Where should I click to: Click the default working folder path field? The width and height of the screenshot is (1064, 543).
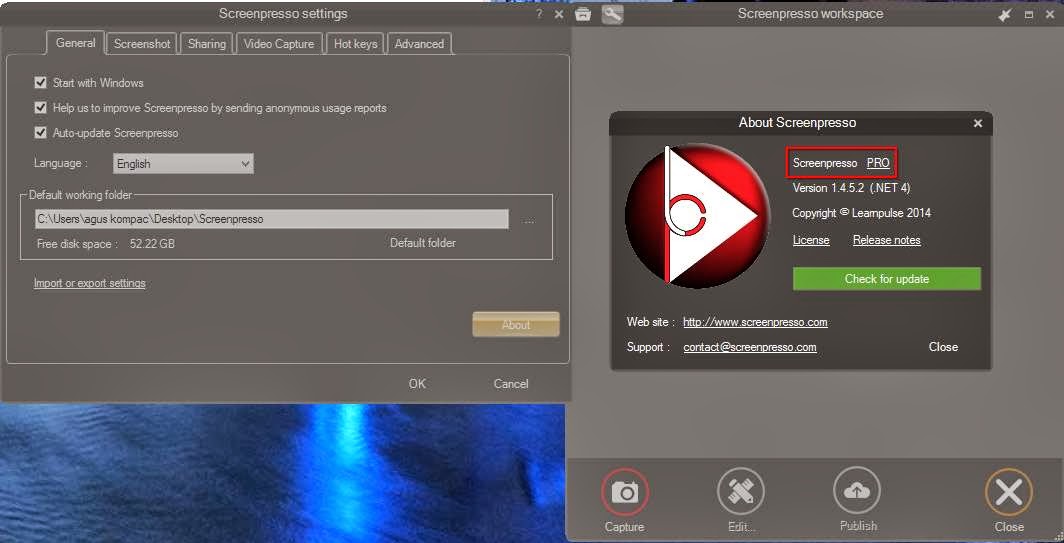[x=271, y=219]
